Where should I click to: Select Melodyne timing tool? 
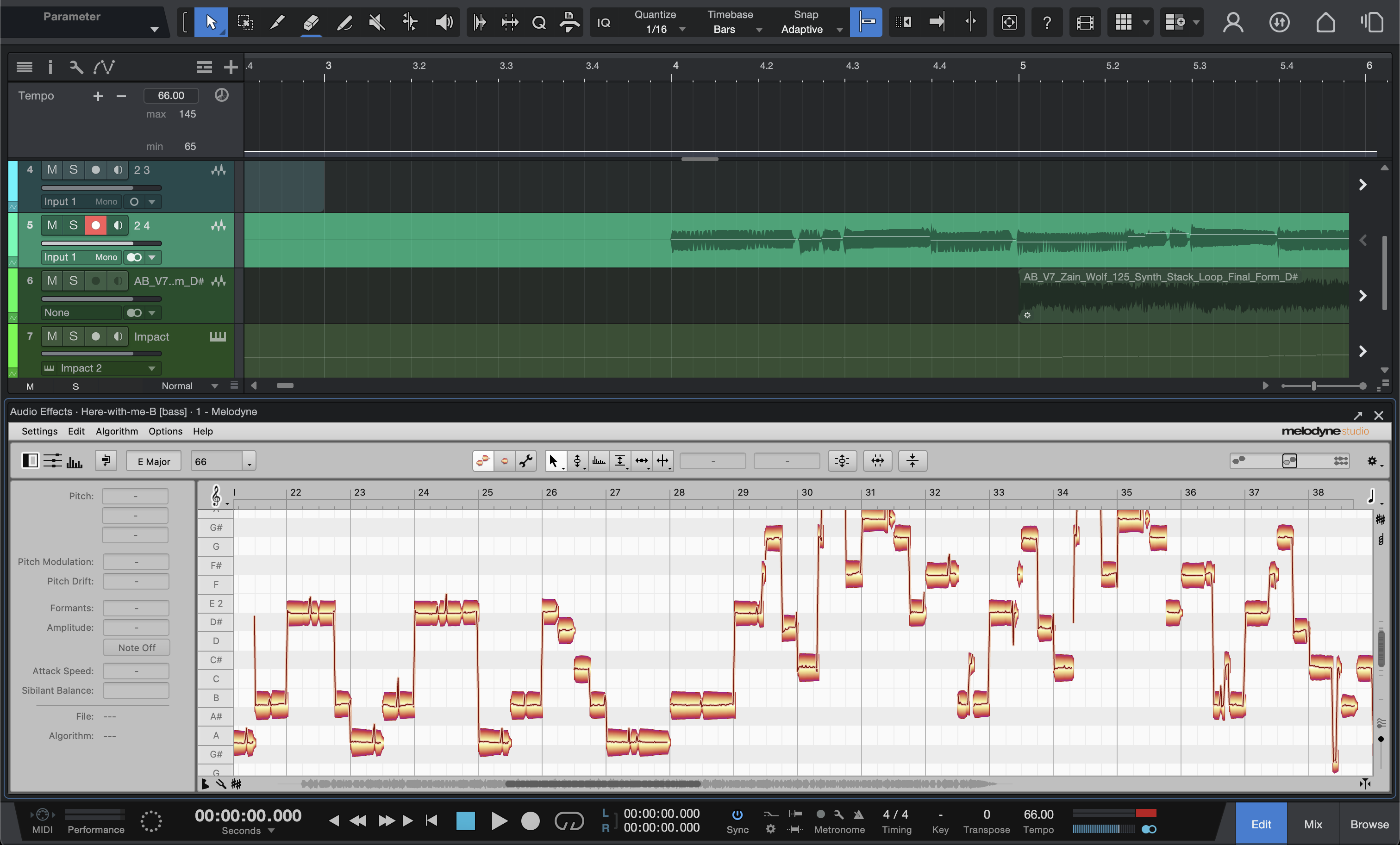[642, 460]
